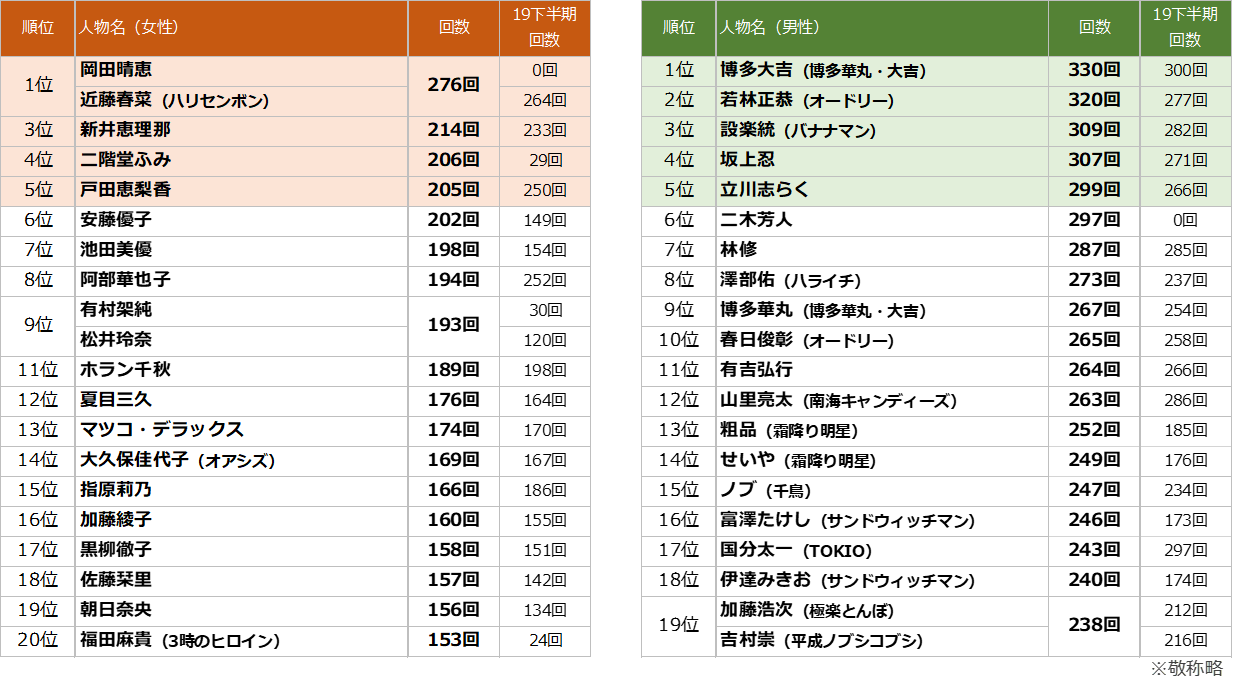1233x687 pixels.
Task: Click on 二階堂ふみ in female ranking
Action: click(x=126, y=160)
